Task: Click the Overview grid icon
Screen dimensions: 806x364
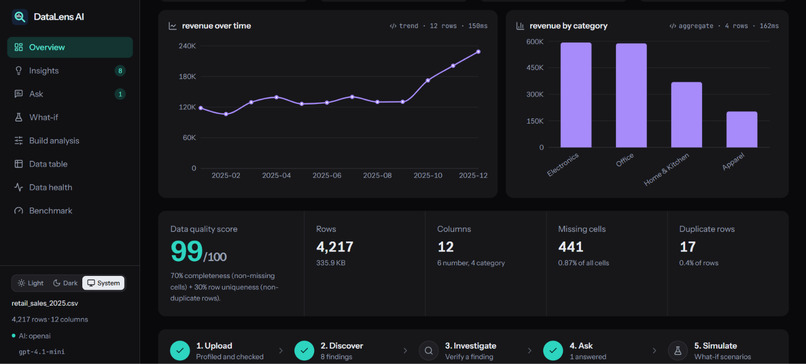Action: point(19,47)
